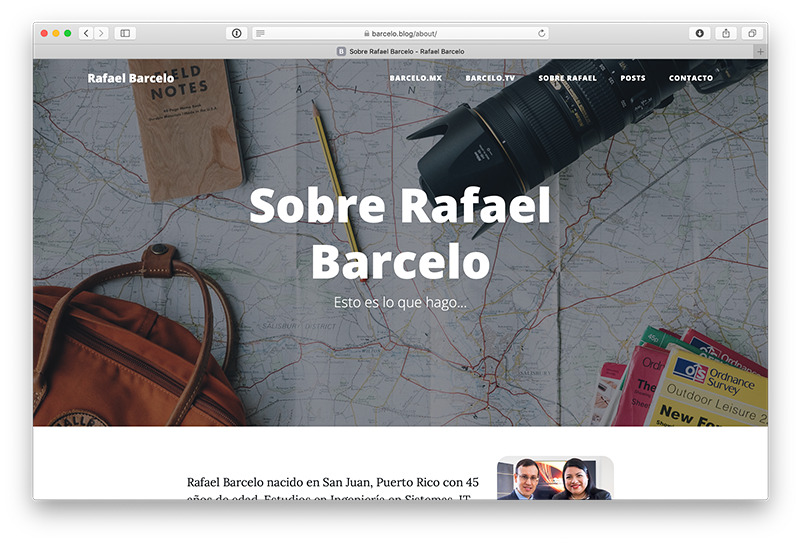Click the Safari forward arrow button

[x=101, y=33]
